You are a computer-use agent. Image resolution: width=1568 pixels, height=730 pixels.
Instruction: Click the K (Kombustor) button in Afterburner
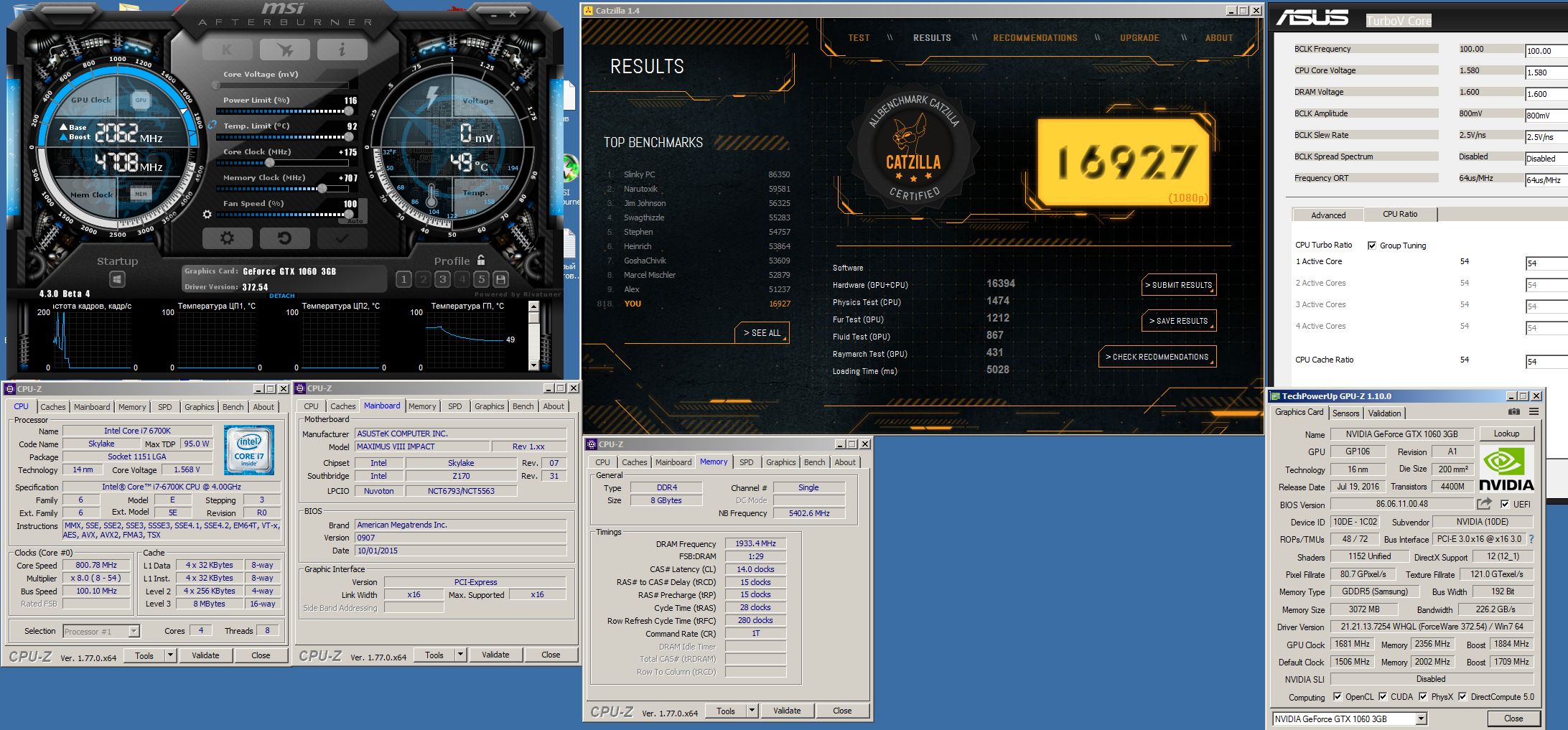pos(227,50)
